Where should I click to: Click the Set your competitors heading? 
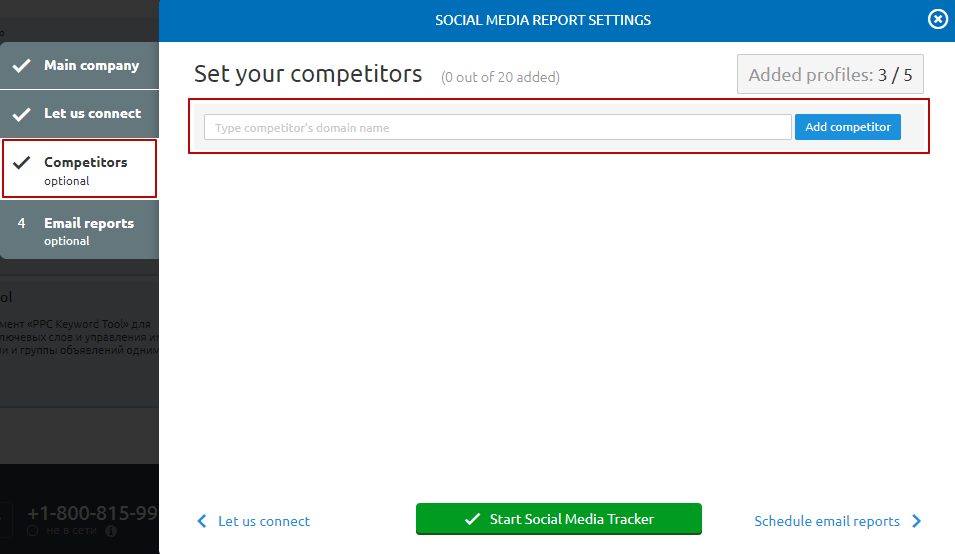308,74
